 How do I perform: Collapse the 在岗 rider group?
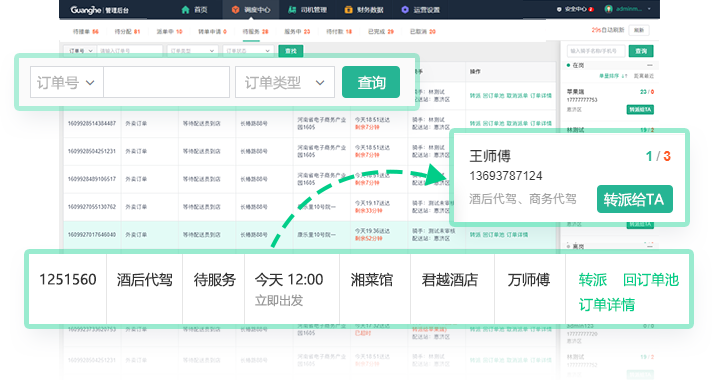click(x=650, y=65)
